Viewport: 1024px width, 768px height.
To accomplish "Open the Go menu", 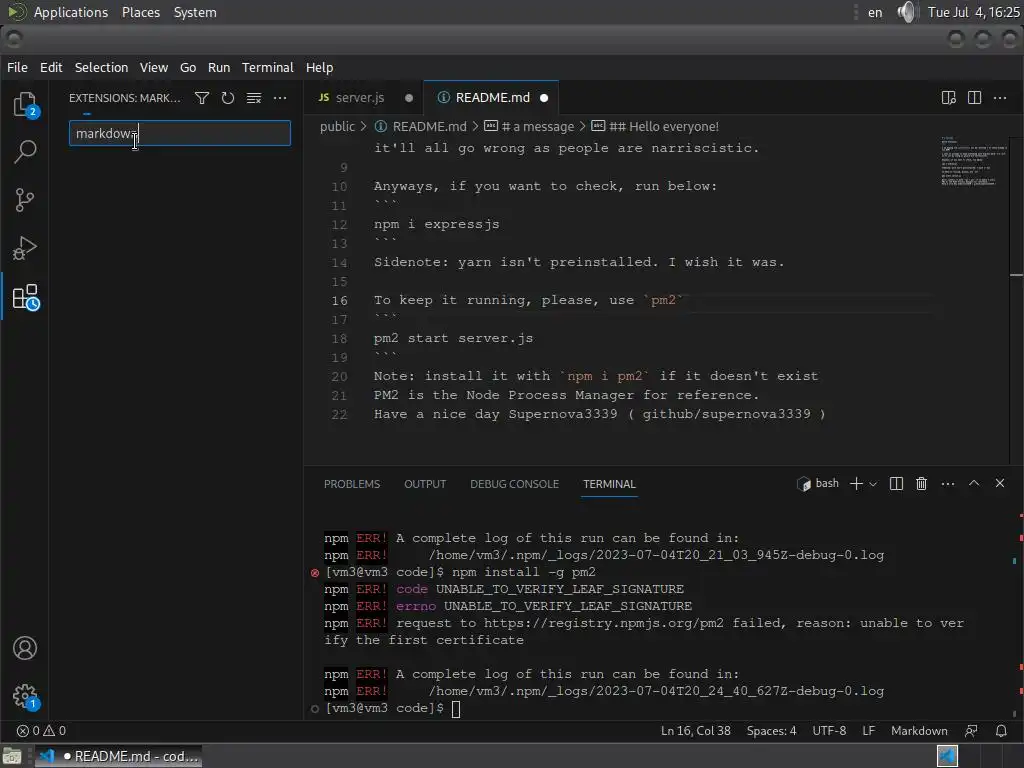I will [x=188, y=67].
